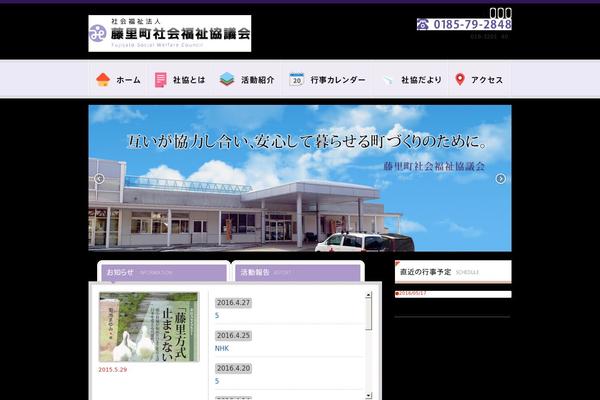Open the ホーム menu item
600x400 pixels.
click(x=119, y=80)
